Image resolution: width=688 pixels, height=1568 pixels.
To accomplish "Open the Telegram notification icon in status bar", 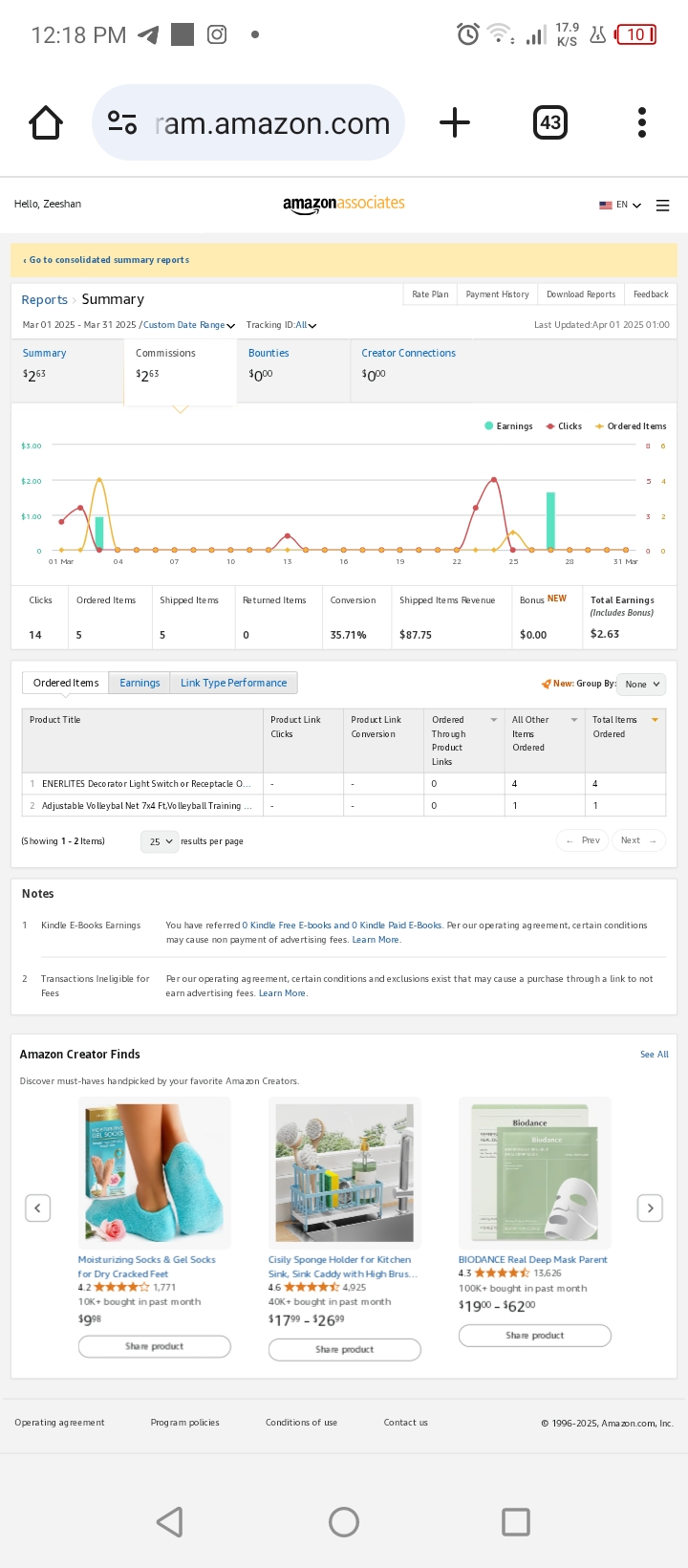I will [148, 35].
